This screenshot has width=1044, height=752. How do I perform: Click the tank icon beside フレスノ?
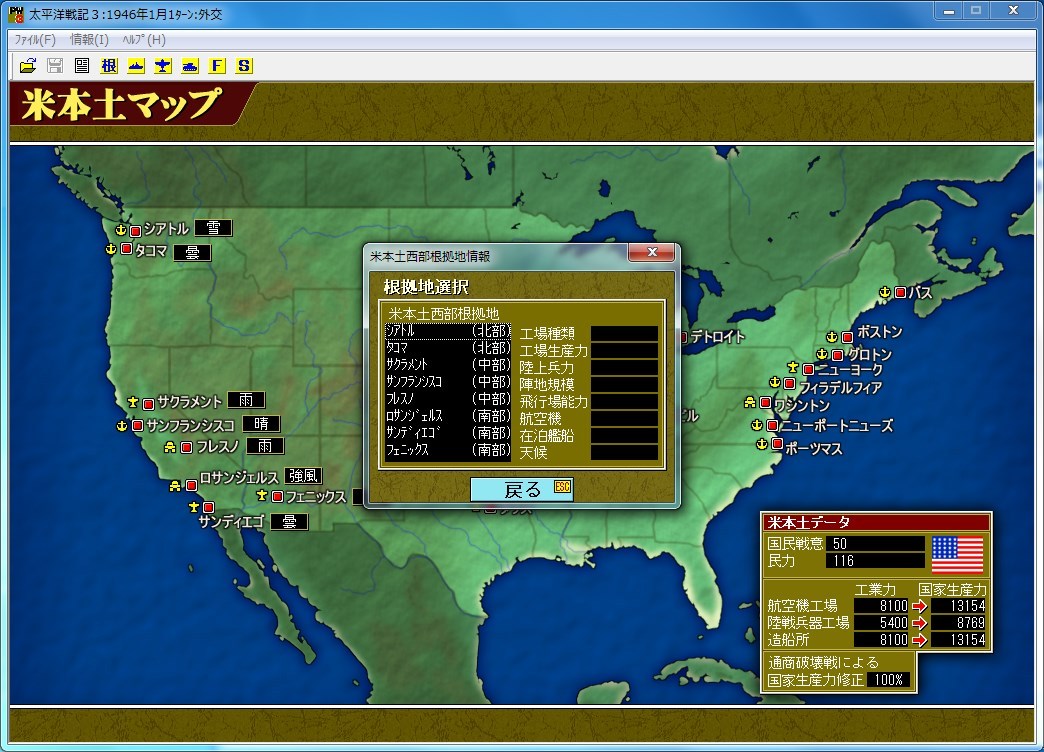click(x=170, y=447)
